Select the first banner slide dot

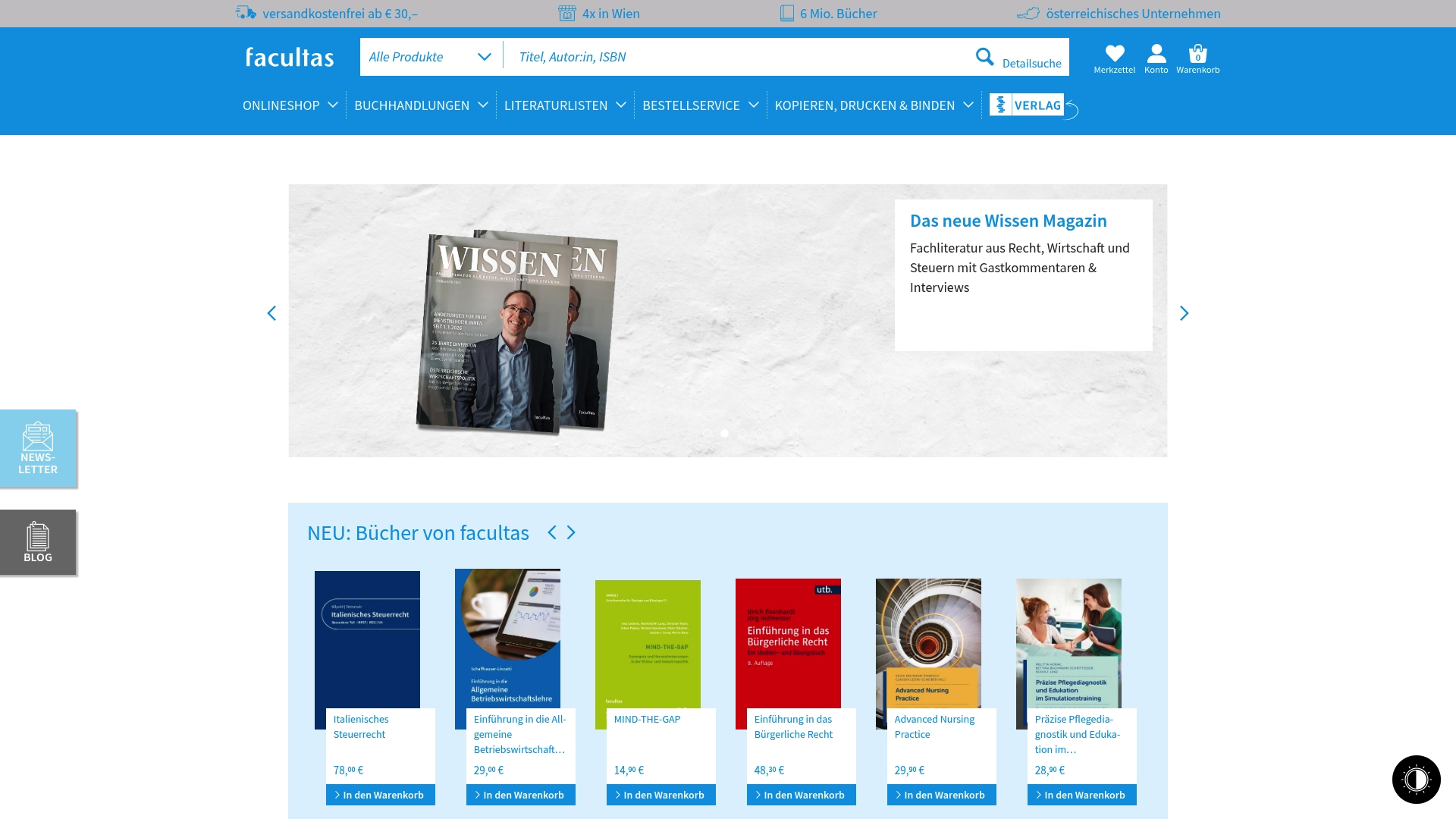tap(707, 434)
